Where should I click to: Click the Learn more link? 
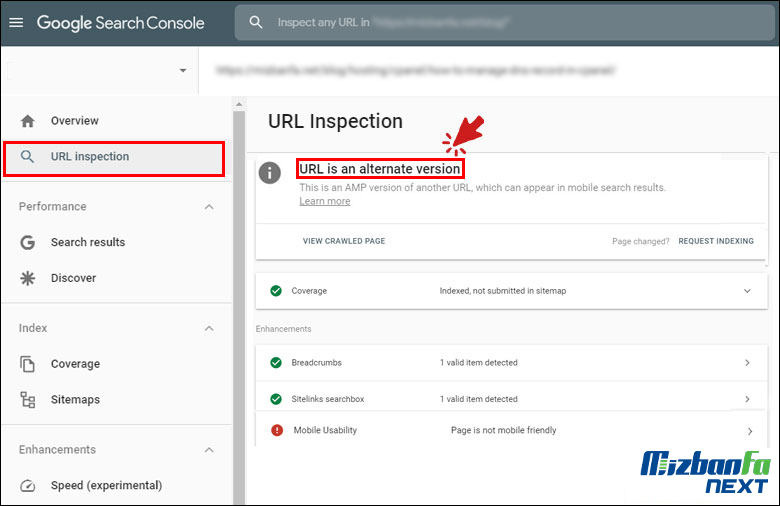pos(325,202)
